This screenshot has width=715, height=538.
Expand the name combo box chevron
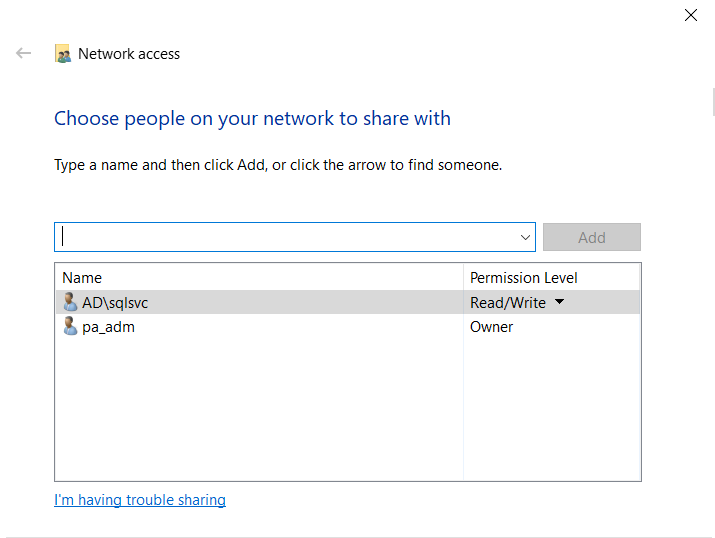click(525, 237)
